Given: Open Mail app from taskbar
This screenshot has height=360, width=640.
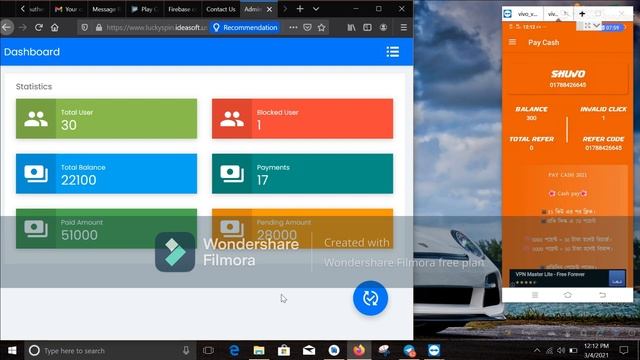Looking at the screenshot, I should click(x=309, y=350).
